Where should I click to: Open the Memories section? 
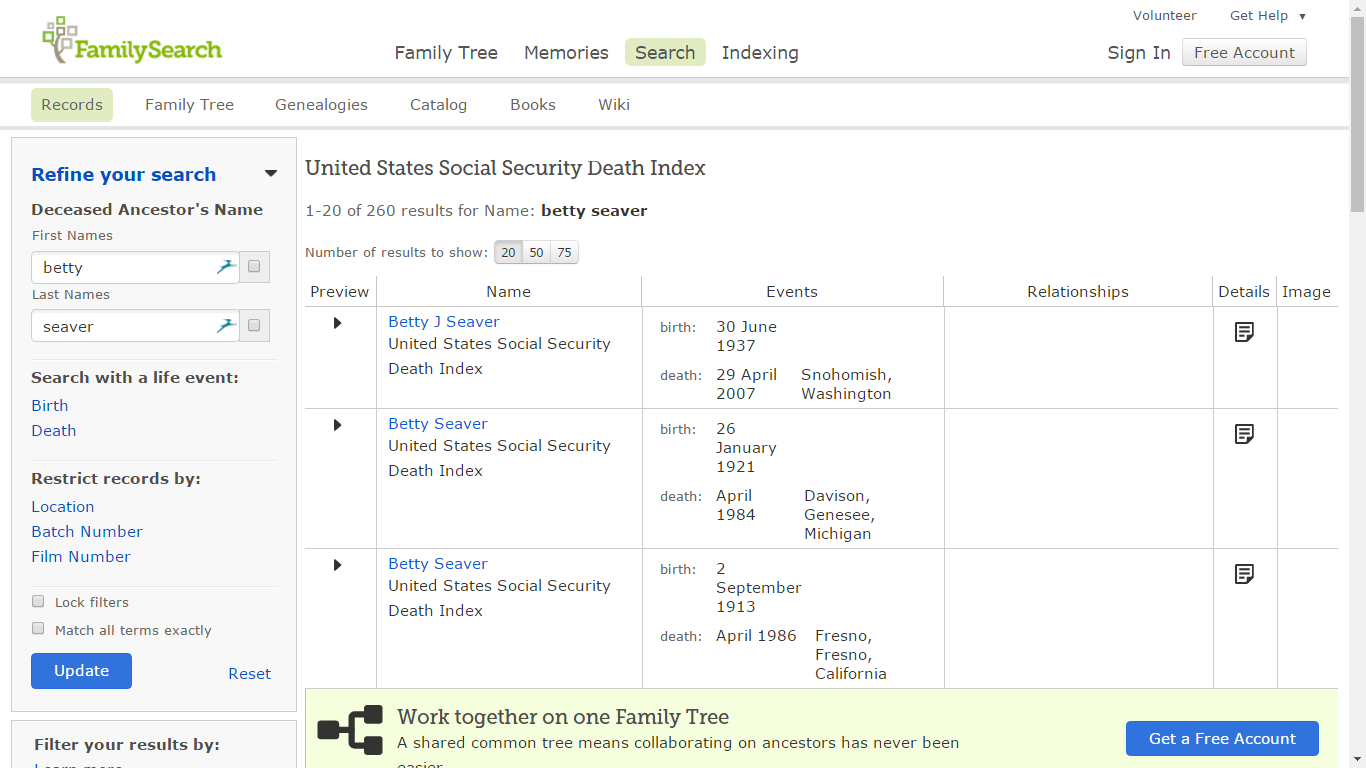pos(565,52)
